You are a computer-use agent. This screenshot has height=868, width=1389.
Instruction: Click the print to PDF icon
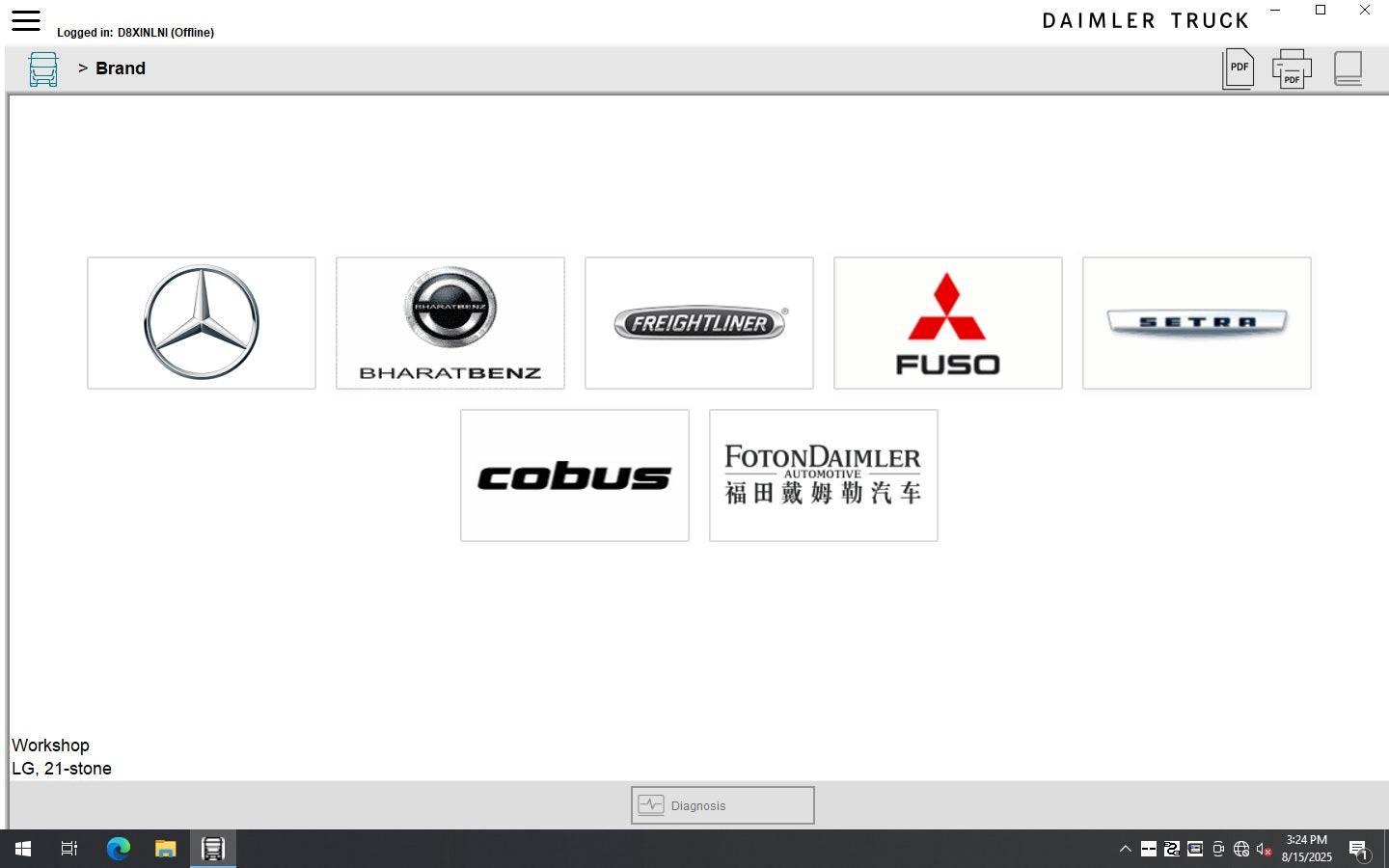coord(1292,68)
